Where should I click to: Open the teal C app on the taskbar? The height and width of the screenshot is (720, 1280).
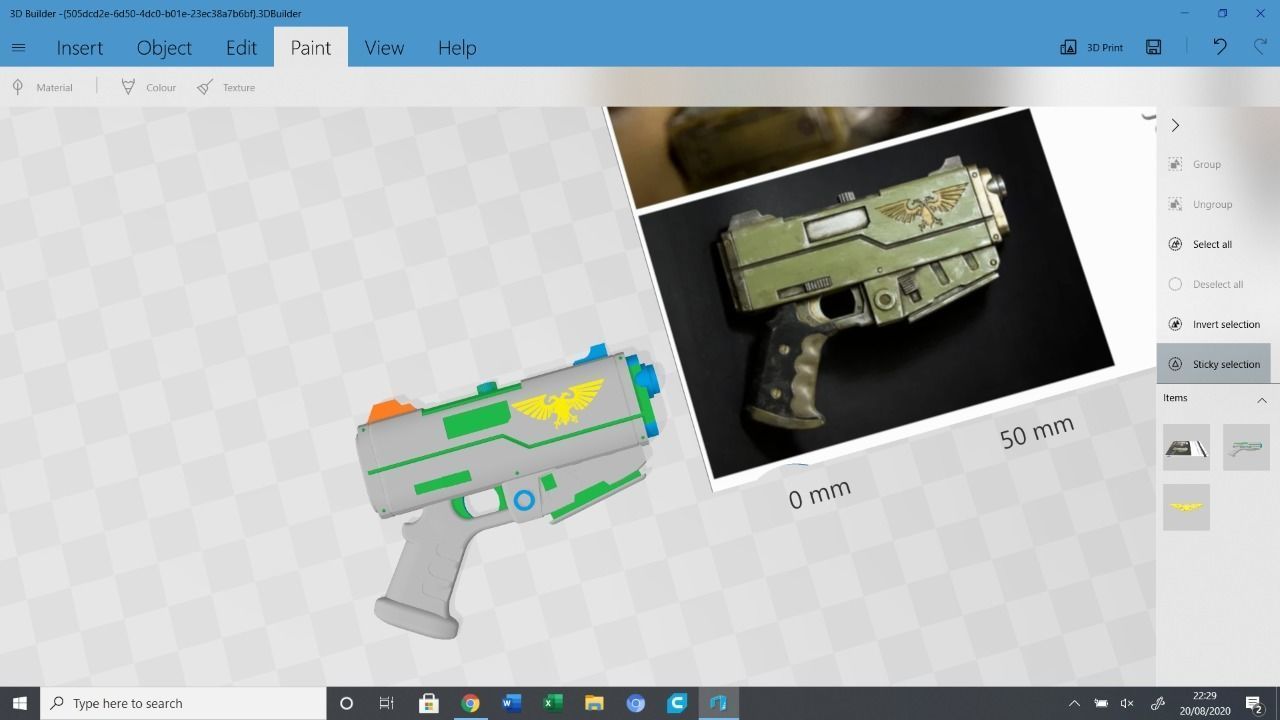pyautogui.click(x=677, y=703)
